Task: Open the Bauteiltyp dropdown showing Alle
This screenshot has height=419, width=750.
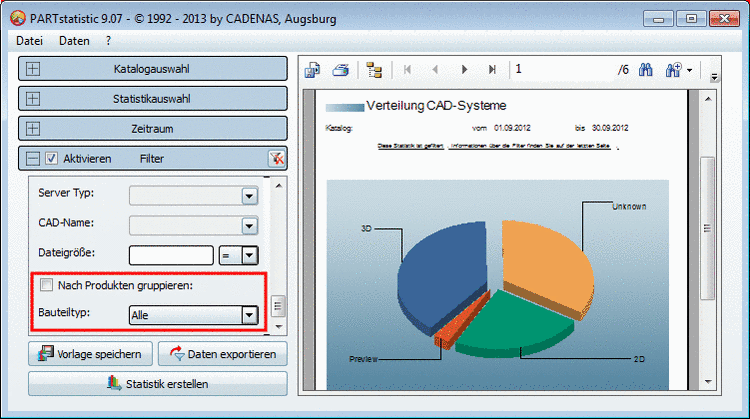Action: (x=249, y=315)
